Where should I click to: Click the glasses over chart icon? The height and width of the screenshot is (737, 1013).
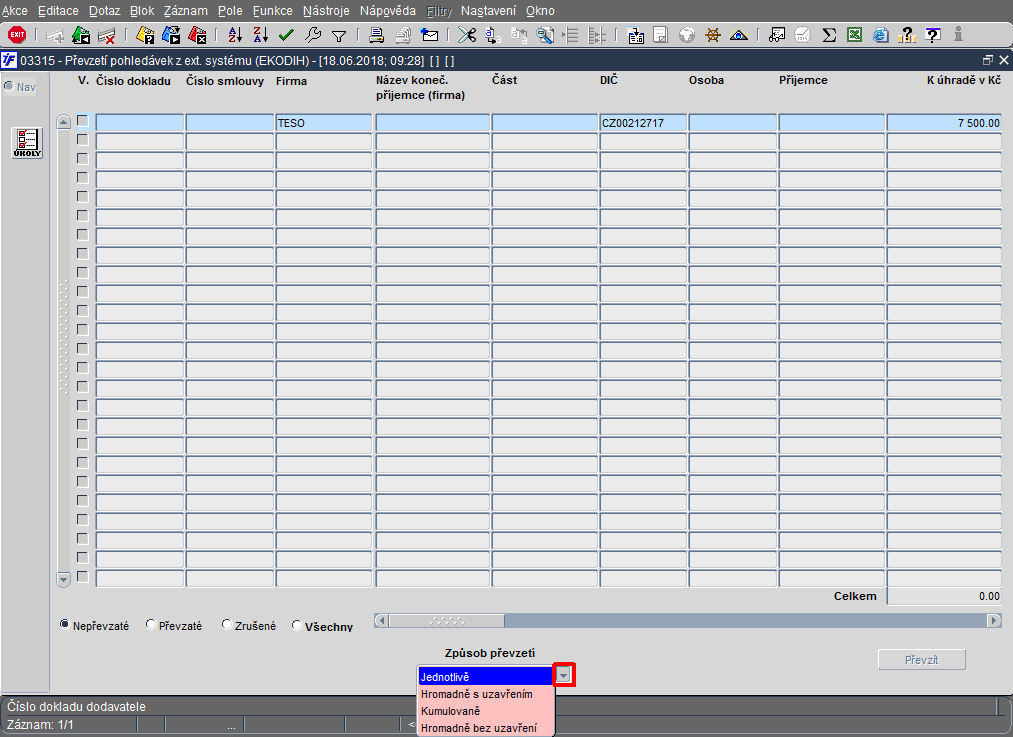(x=777, y=35)
